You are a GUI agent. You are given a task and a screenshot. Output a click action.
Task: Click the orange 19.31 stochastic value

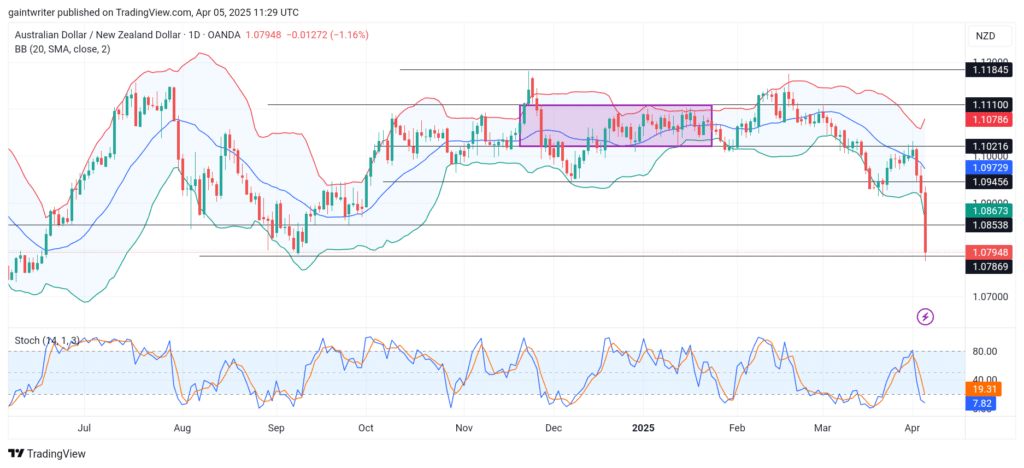pos(984,390)
